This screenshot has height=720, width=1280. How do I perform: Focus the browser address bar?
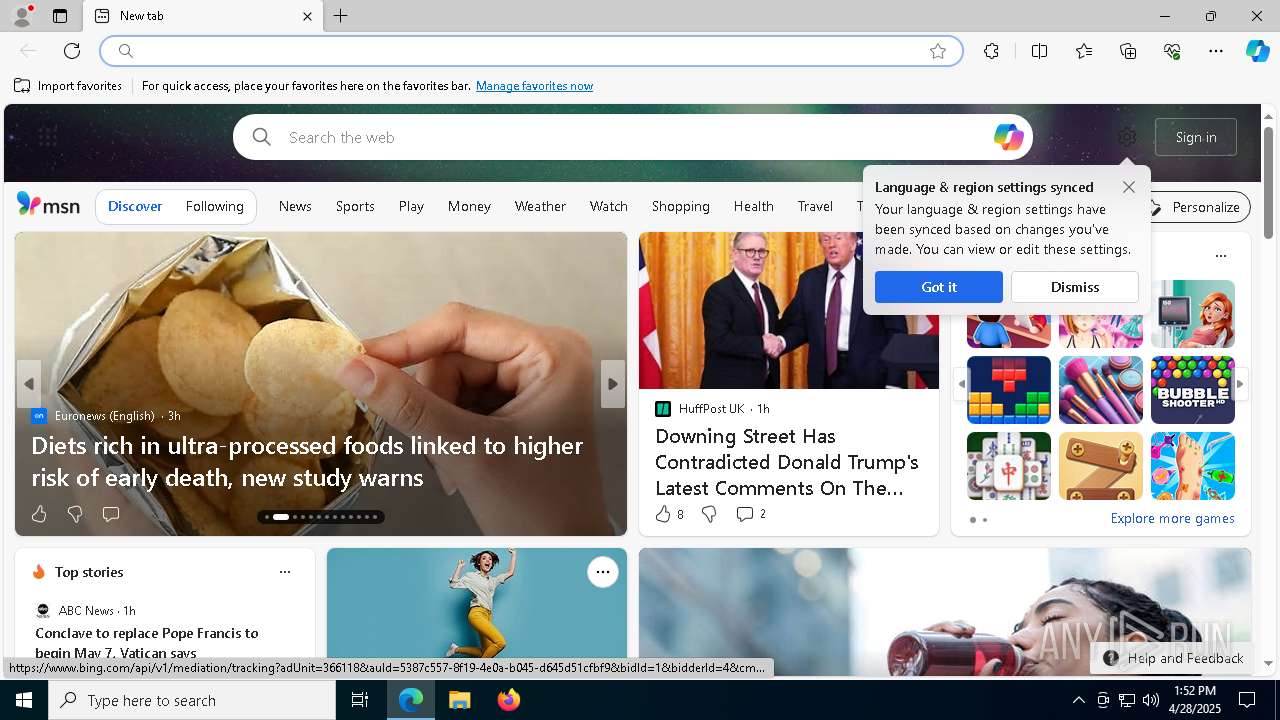(531, 51)
